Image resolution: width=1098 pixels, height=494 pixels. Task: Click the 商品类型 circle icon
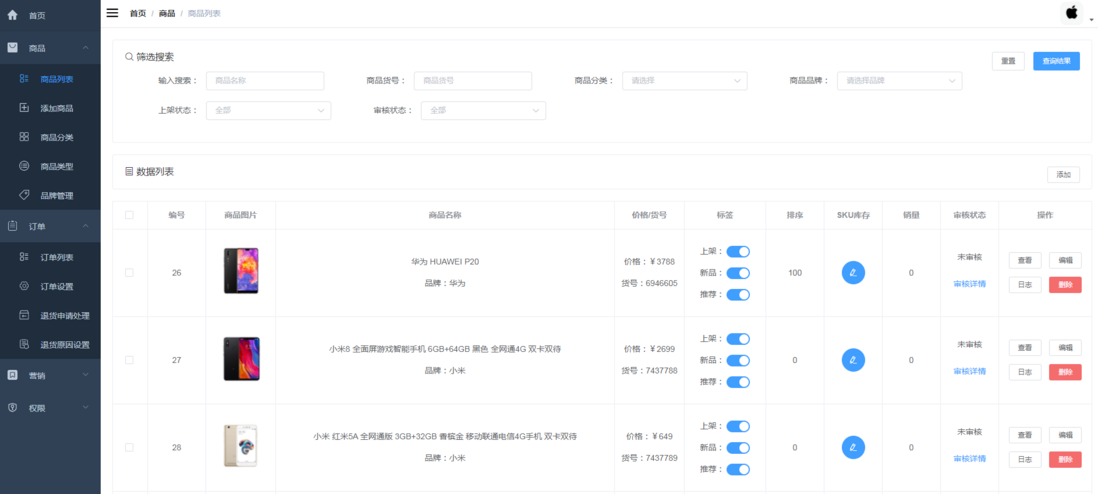(24, 166)
